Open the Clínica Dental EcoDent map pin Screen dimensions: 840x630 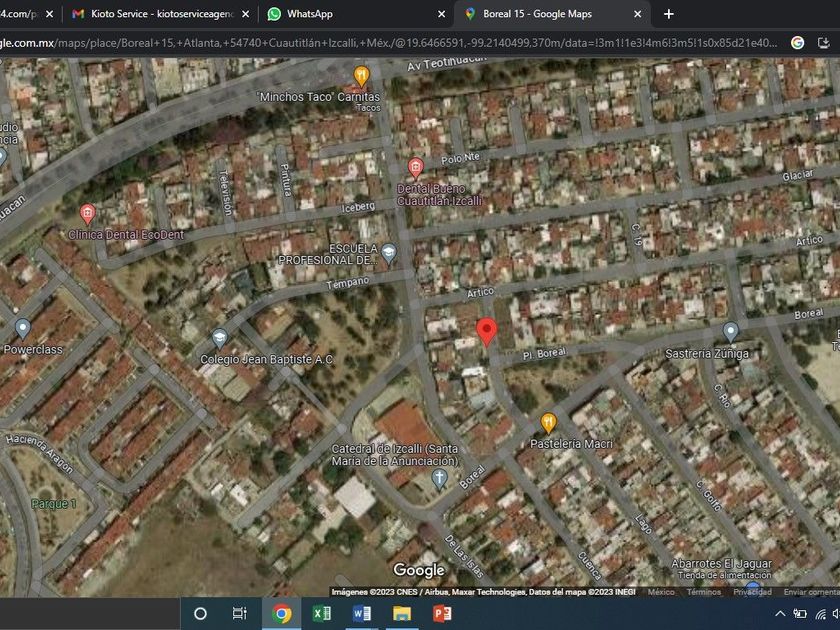[x=87, y=214]
